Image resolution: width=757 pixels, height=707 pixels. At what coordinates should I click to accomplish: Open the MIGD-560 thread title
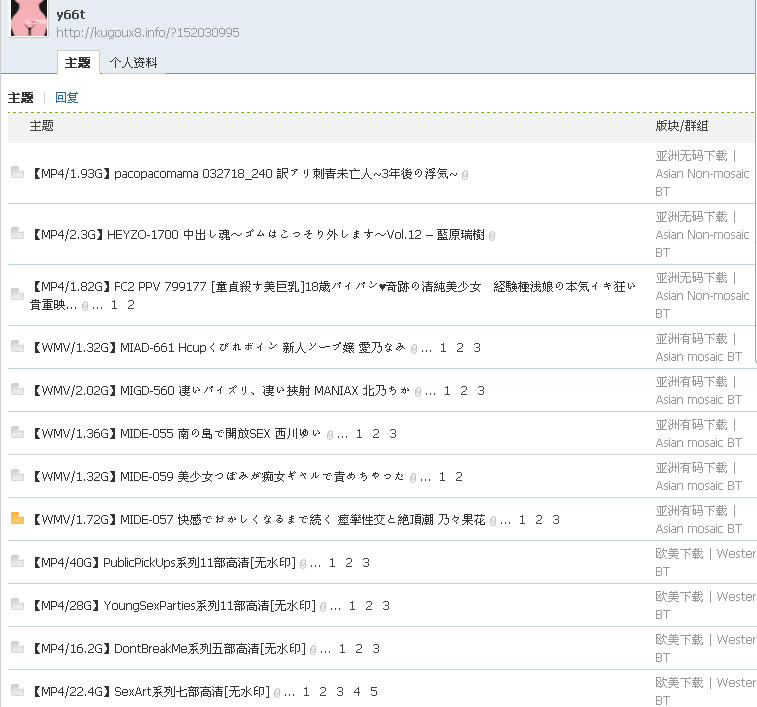point(221,390)
